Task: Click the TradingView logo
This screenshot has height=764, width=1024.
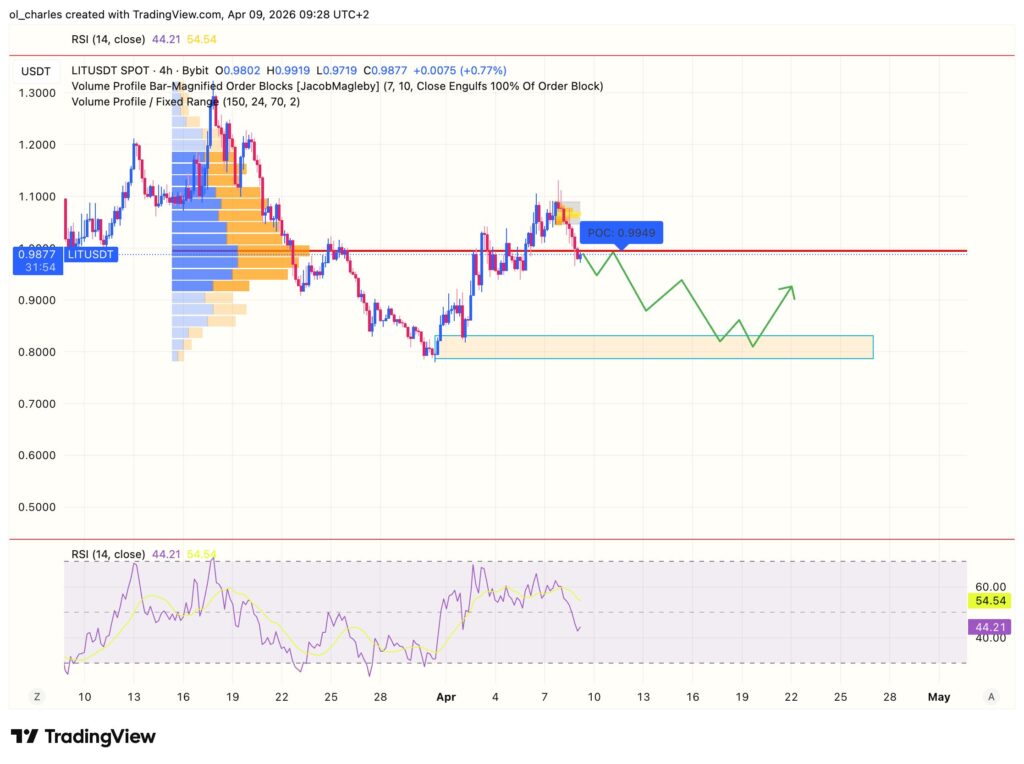Action: point(84,736)
